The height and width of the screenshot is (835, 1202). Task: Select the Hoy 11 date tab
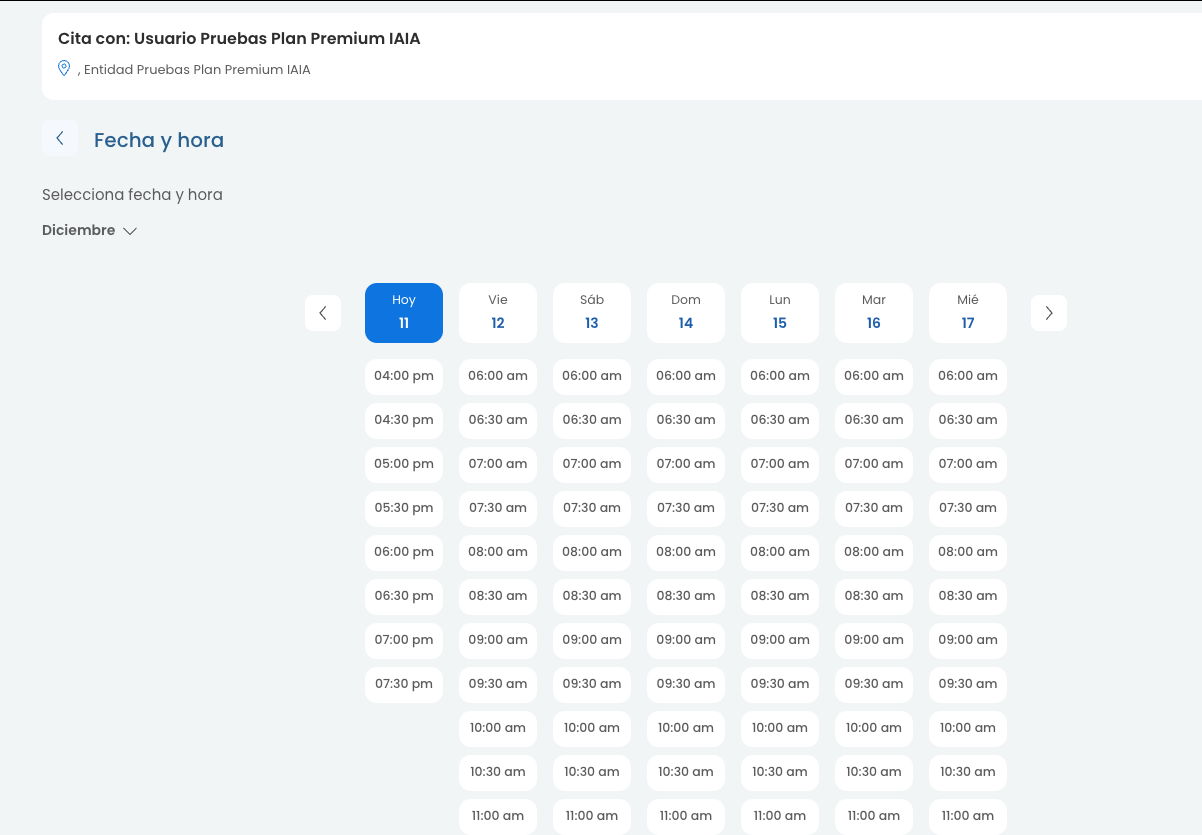click(x=404, y=312)
